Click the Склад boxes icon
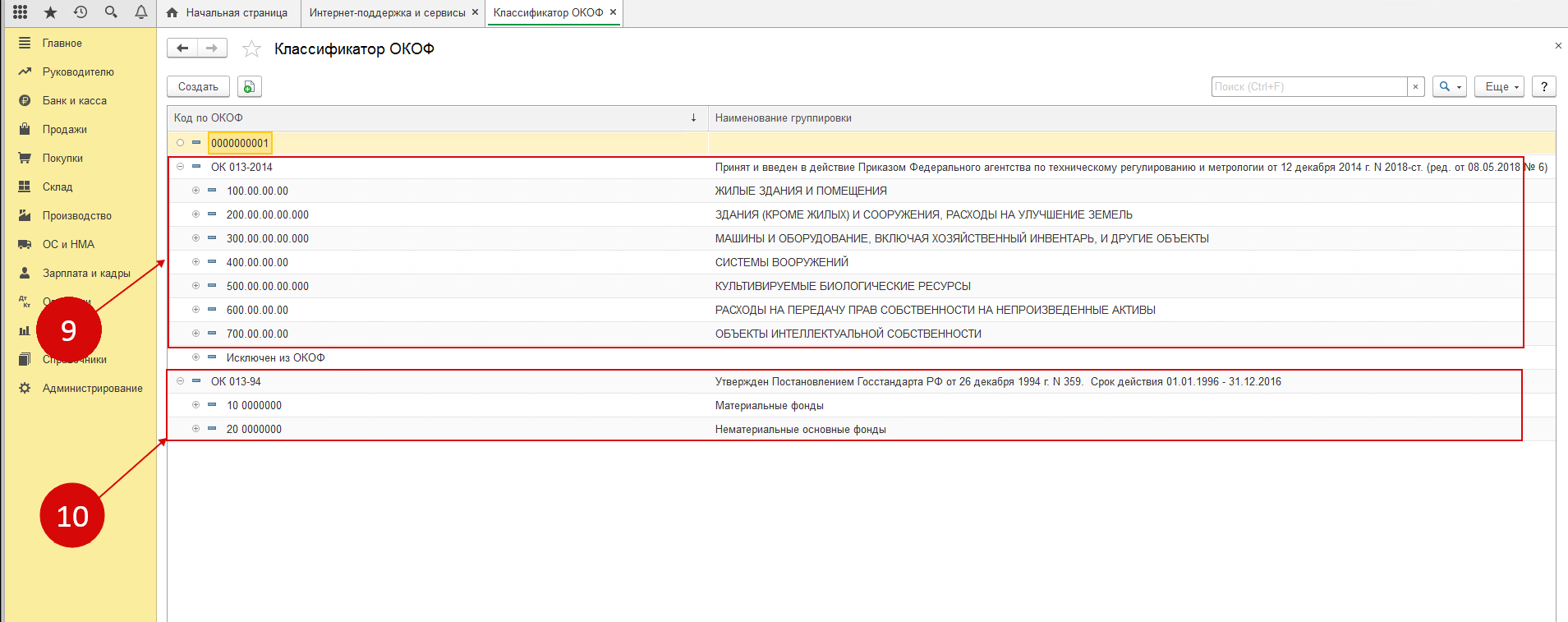The width and height of the screenshot is (1568, 622). [25, 187]
